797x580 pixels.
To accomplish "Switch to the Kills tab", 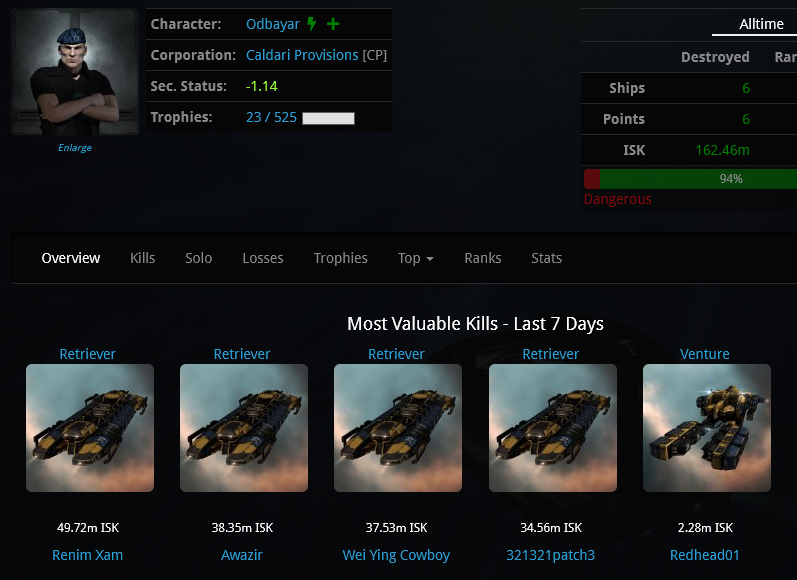I will pyautogui.click(x=142, y=258).
